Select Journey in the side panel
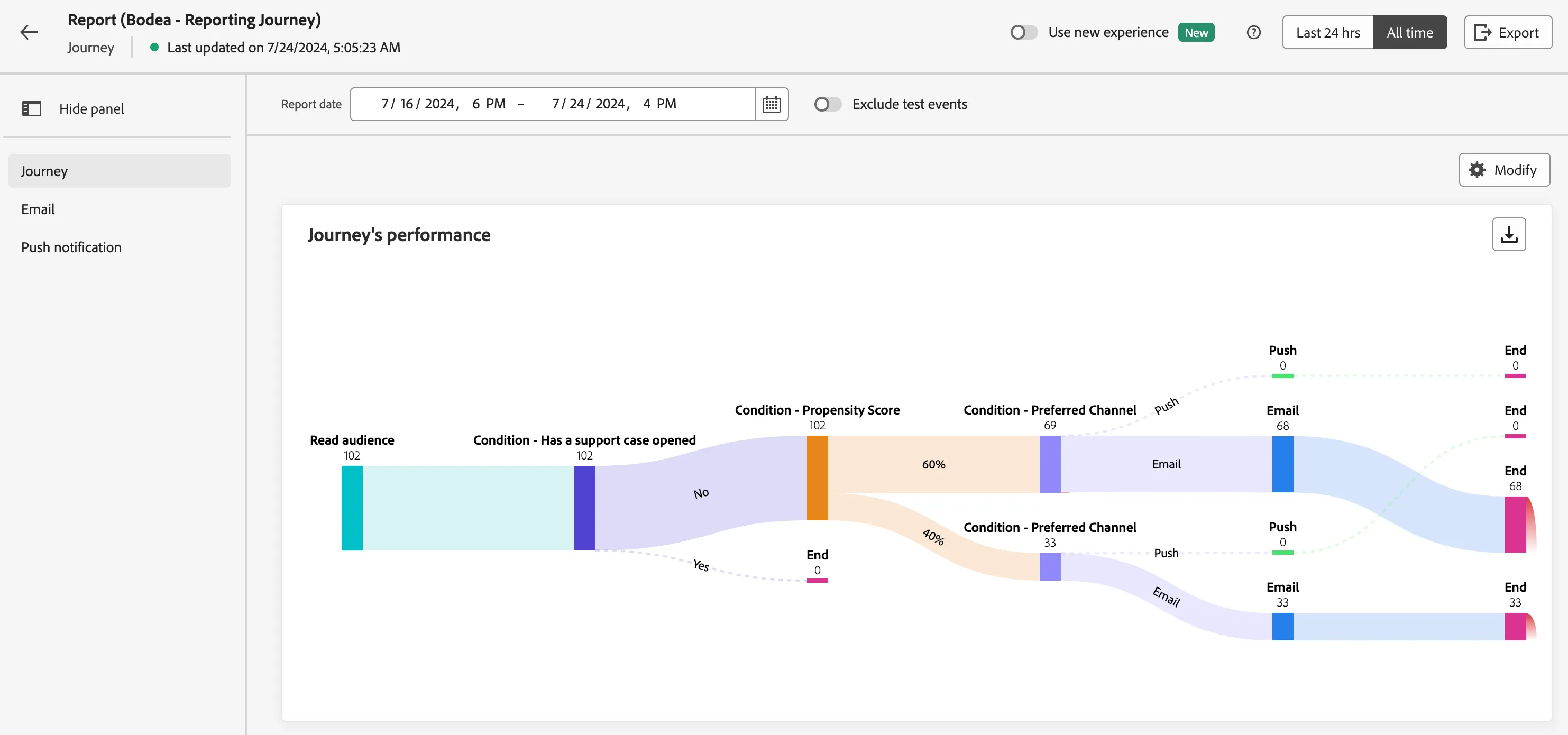The height and width of the screenshot is (735, 1568). click(x=120, y=171)
